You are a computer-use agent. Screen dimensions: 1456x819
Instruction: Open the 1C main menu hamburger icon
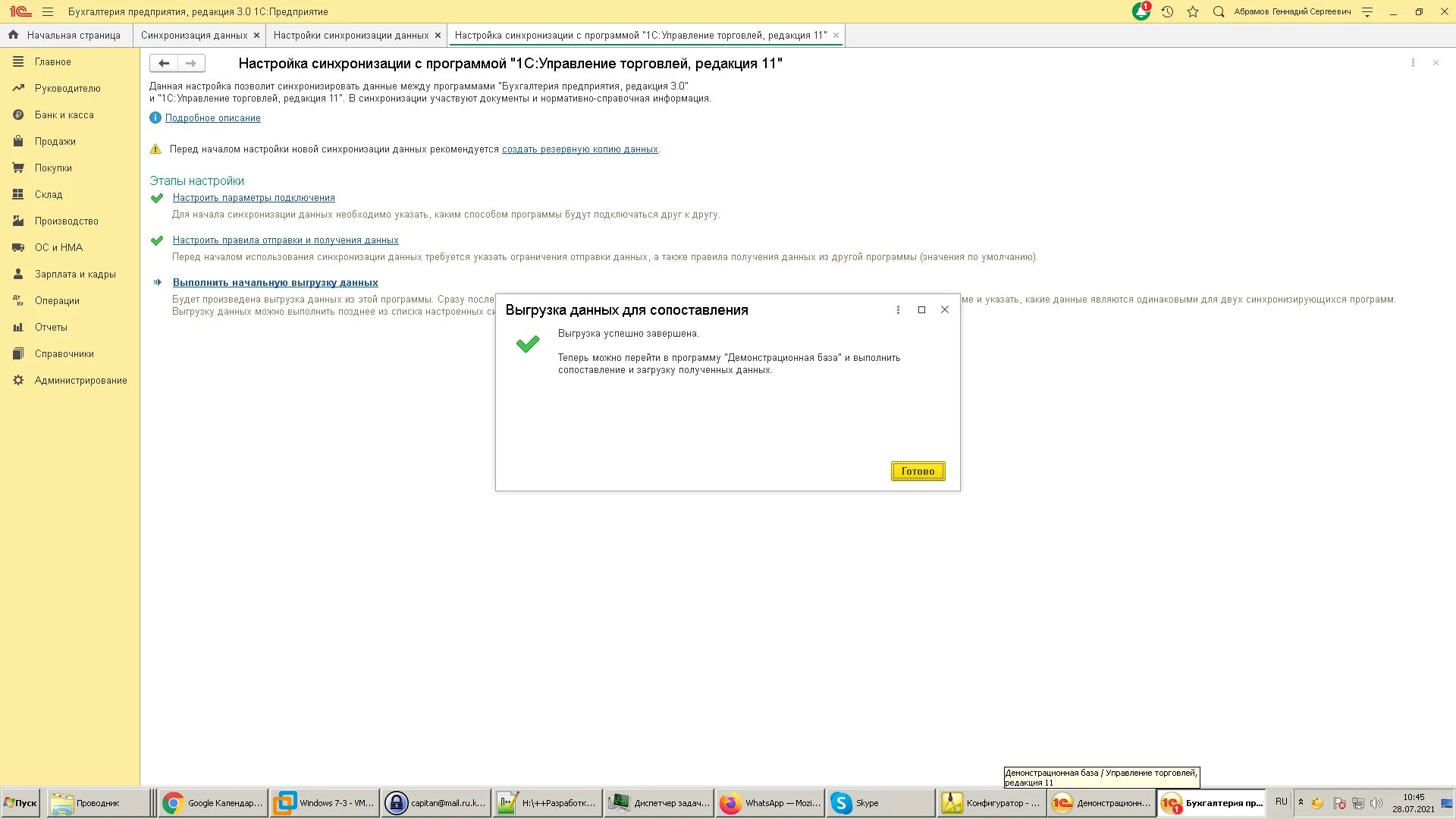coord(48,12)
